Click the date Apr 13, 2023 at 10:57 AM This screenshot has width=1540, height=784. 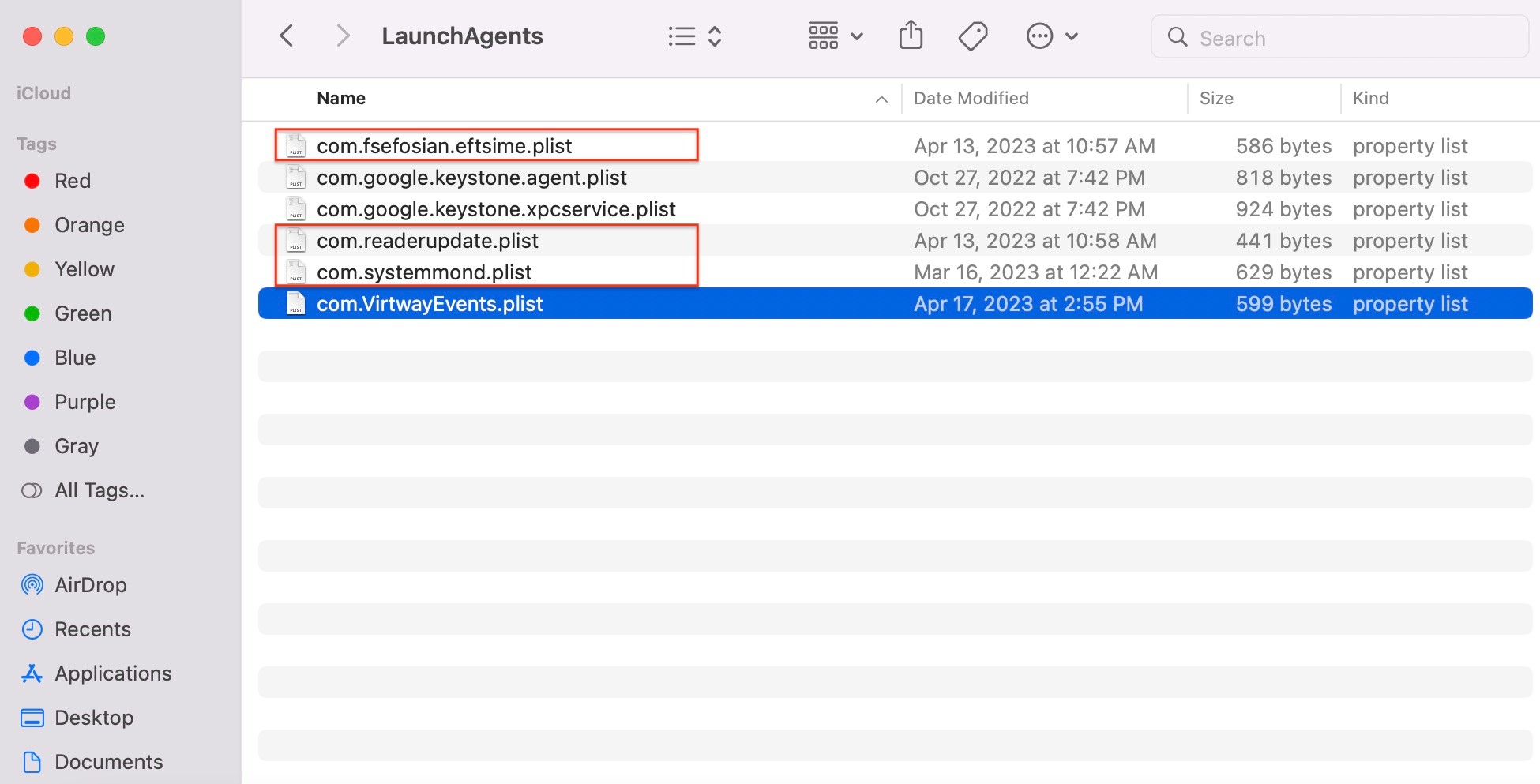click(x=1035, y=146)
